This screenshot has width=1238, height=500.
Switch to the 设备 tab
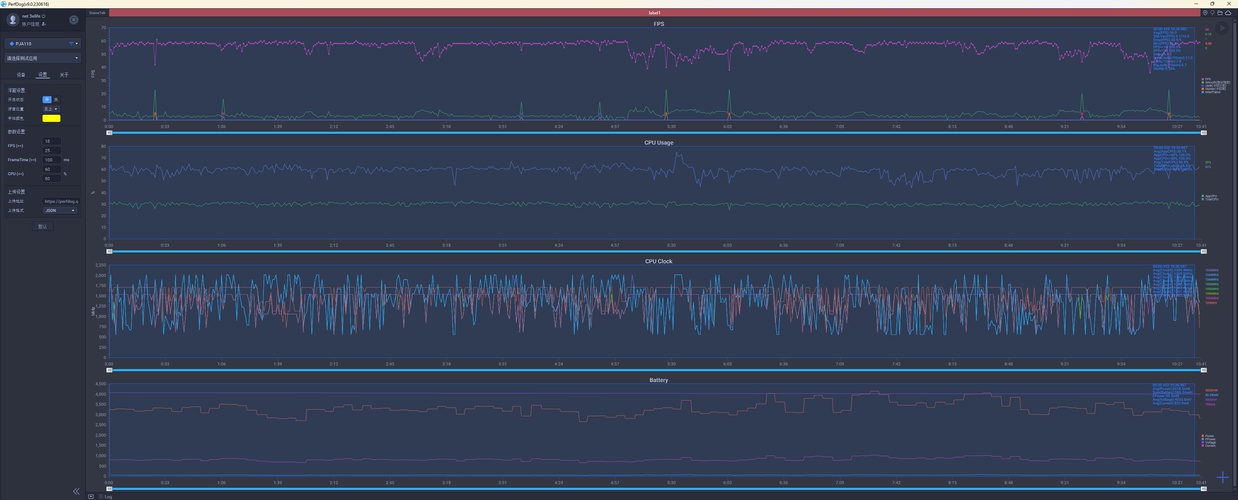coord(21,74)
